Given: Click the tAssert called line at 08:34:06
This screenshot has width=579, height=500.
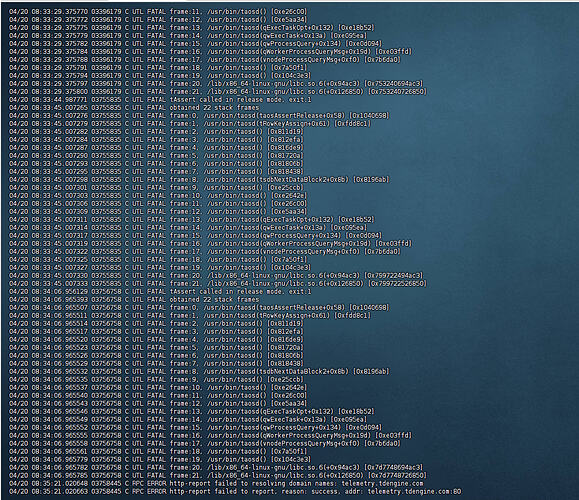Looking at the screenshot, I should 160,291.
